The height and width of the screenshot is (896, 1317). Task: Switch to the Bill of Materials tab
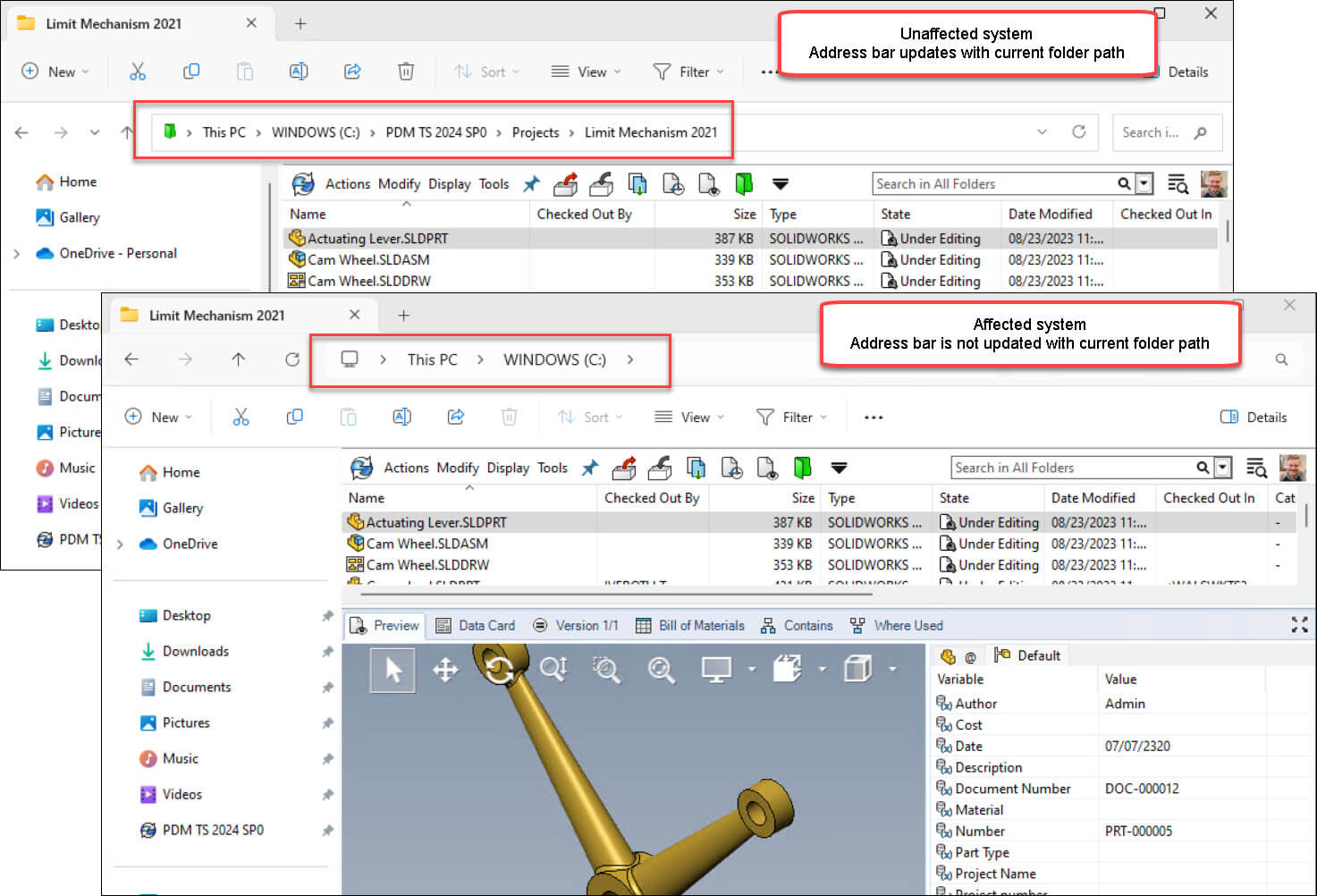[x=701, y=625]
